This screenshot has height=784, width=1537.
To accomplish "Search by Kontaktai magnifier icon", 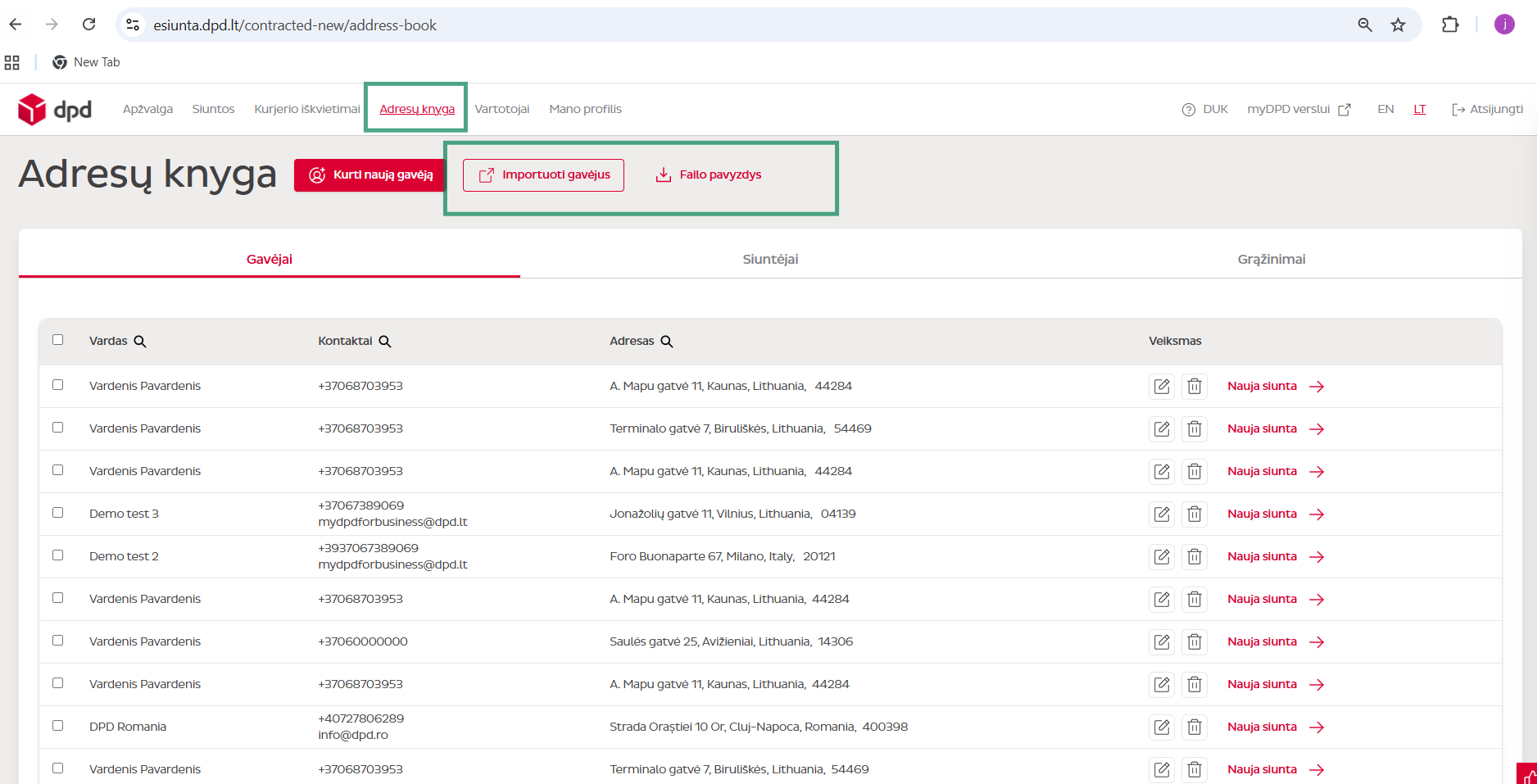I will tap(385, 342).
